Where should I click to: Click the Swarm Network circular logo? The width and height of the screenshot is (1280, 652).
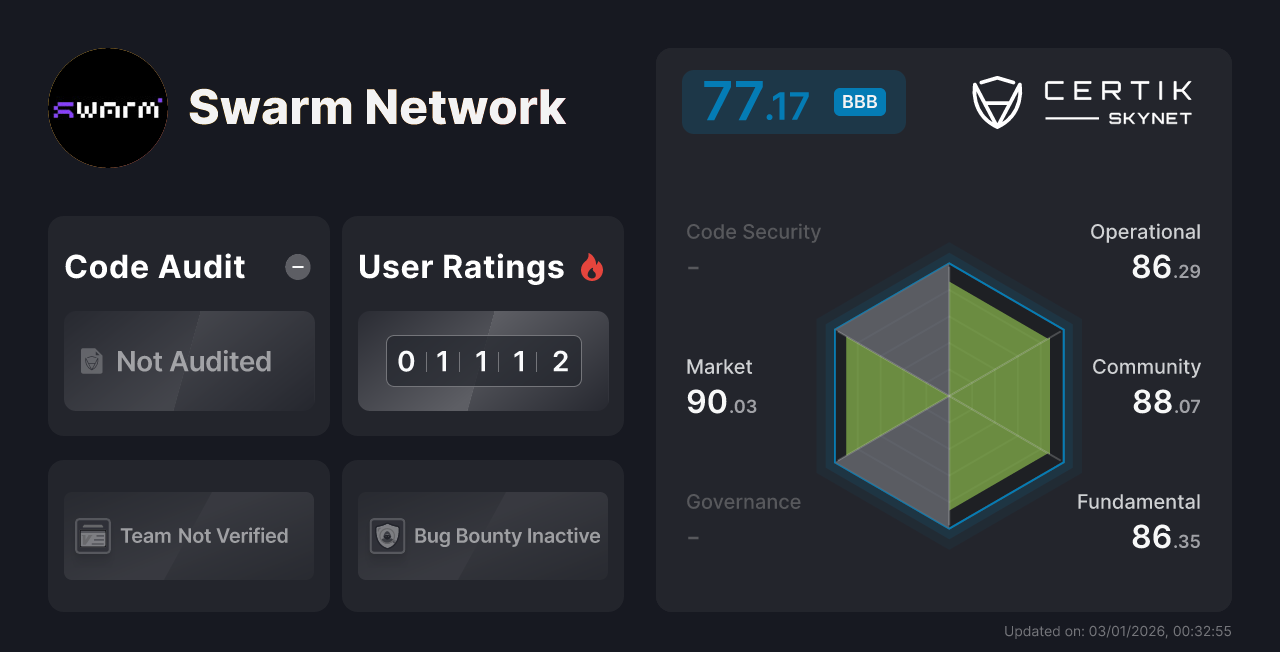click(107, 108)
